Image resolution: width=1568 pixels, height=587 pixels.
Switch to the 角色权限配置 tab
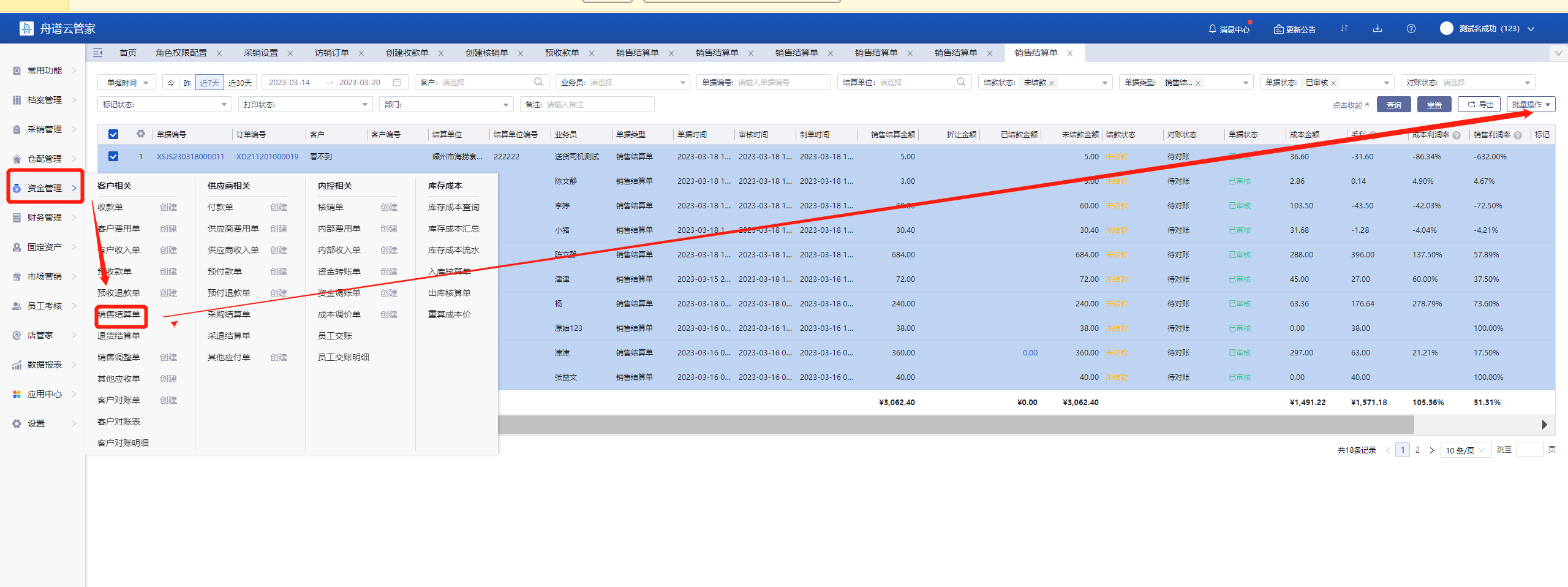[181, 53]
